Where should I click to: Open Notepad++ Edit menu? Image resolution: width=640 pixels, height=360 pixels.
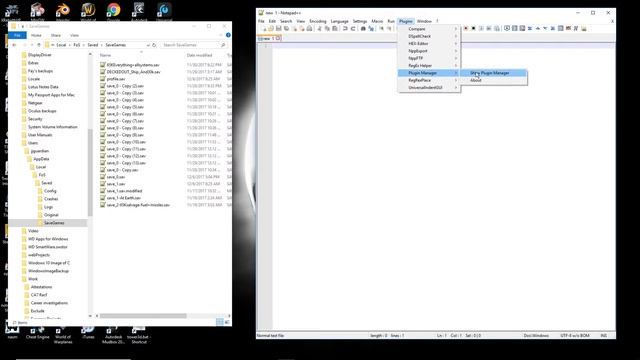pyautogui.click(x=272, y=21)
